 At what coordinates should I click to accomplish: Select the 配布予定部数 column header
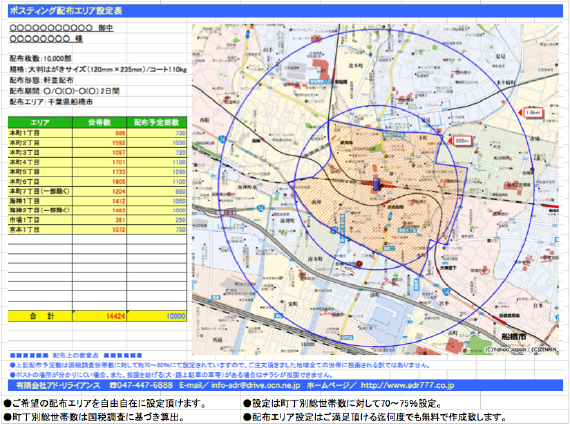point(156,123)
